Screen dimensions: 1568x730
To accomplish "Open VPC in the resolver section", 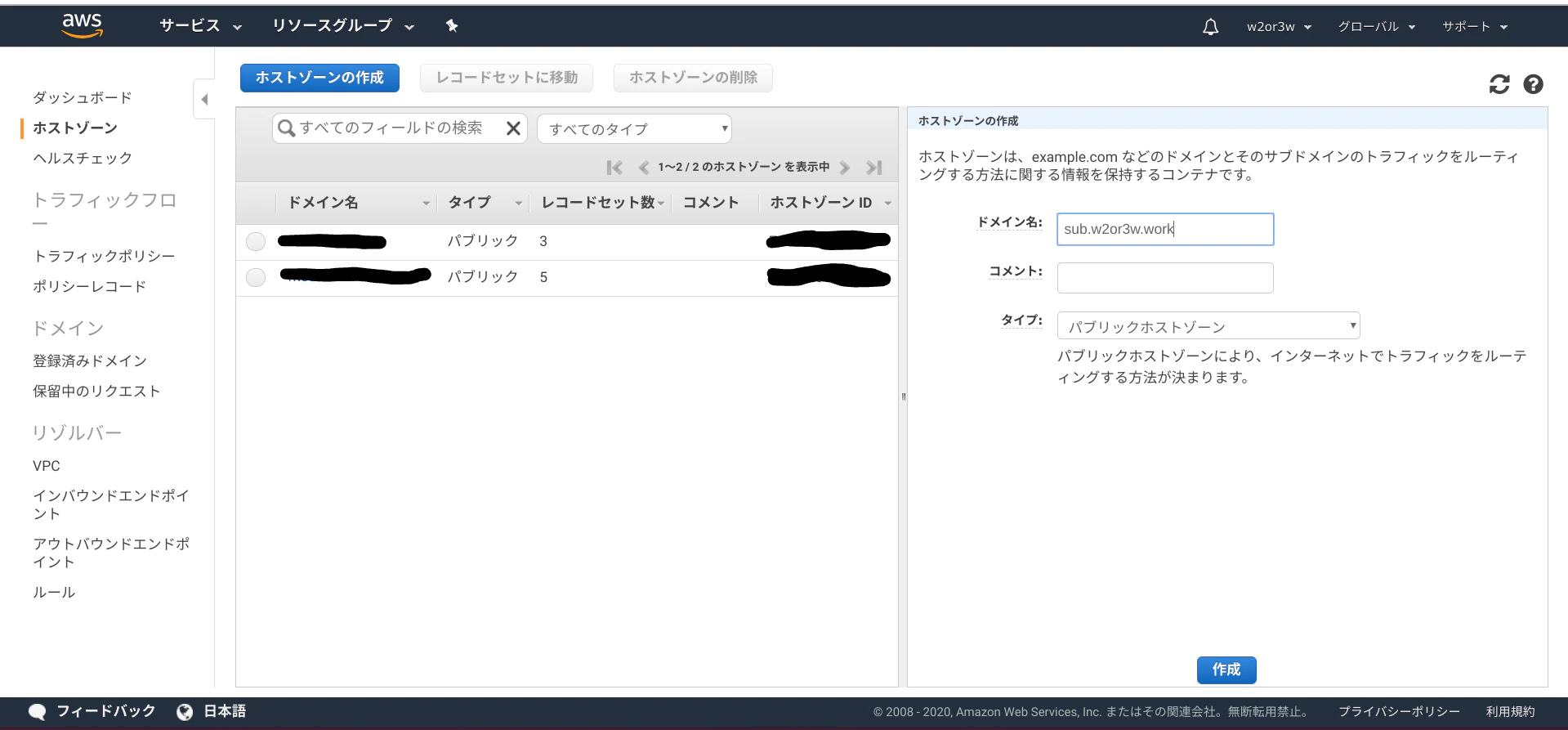I will (x=47, y=466).
